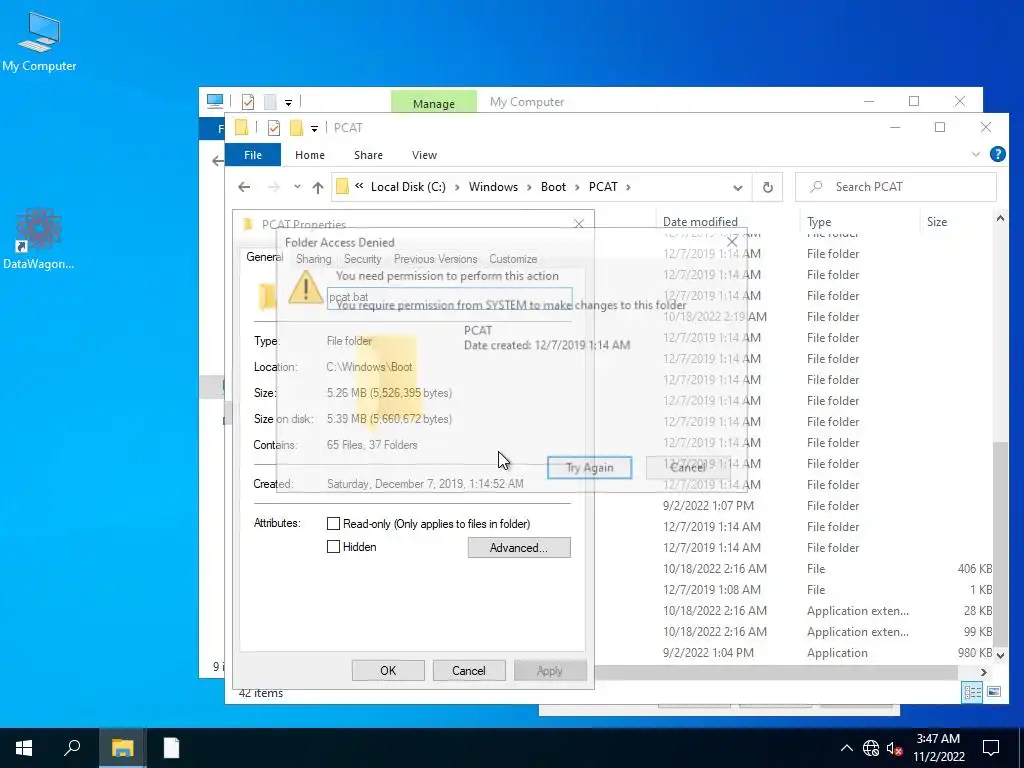Open the Recent locations dropdown

tap(297, 187)
